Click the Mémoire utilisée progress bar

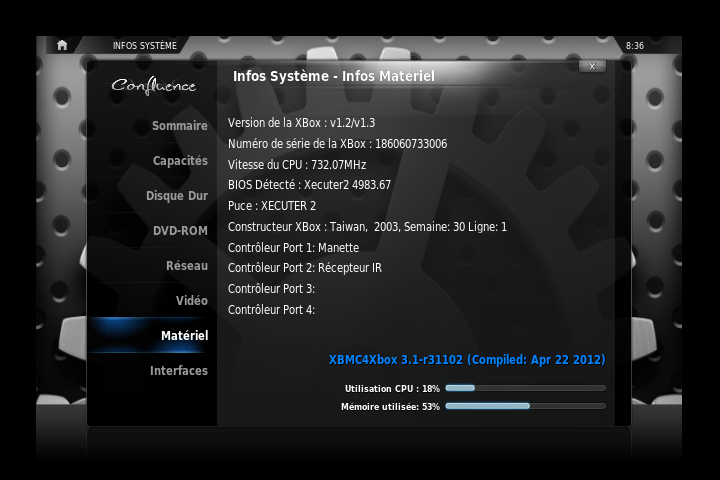[525, 407]
